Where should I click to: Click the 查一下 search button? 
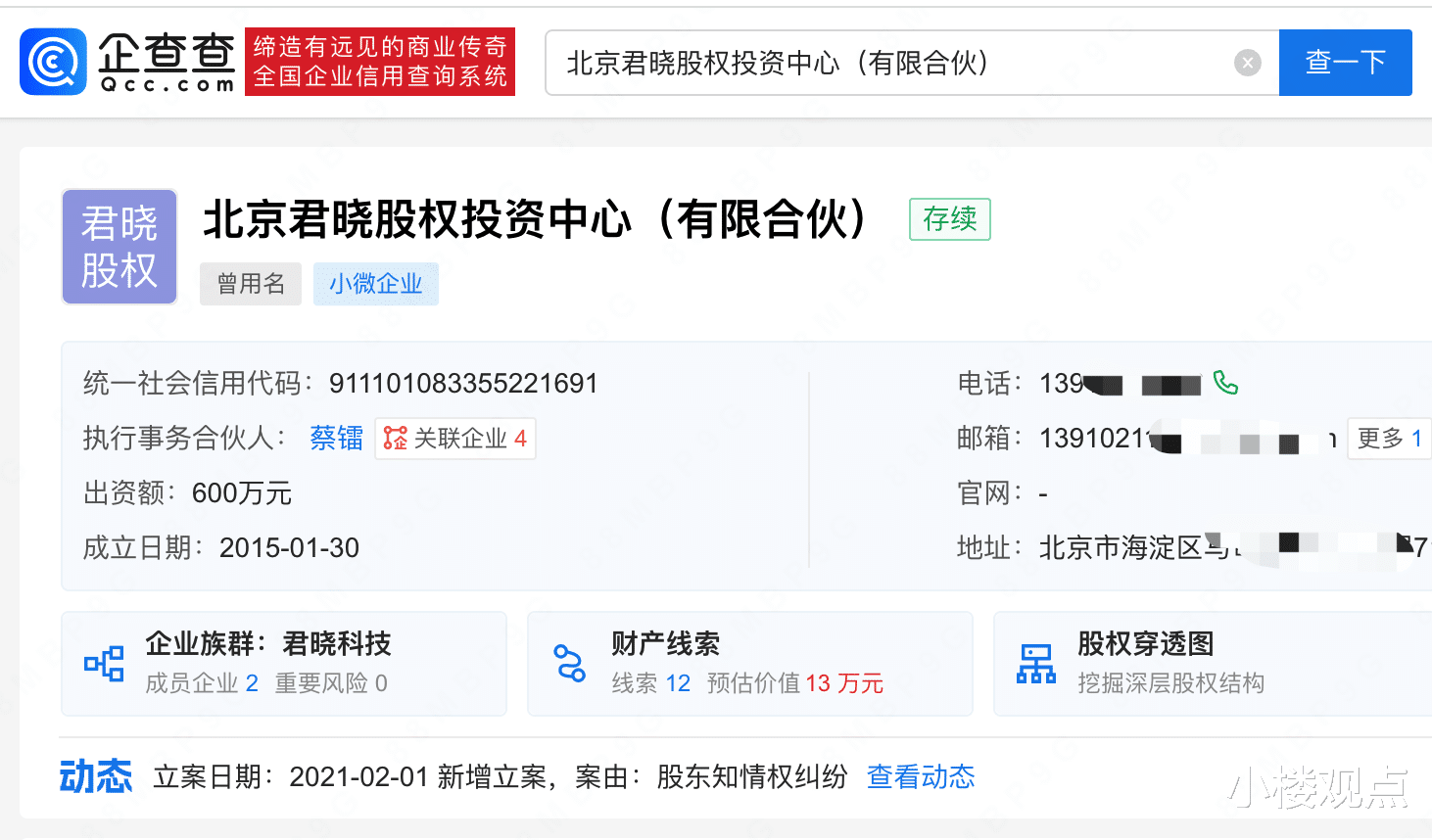pos(1346,63)
